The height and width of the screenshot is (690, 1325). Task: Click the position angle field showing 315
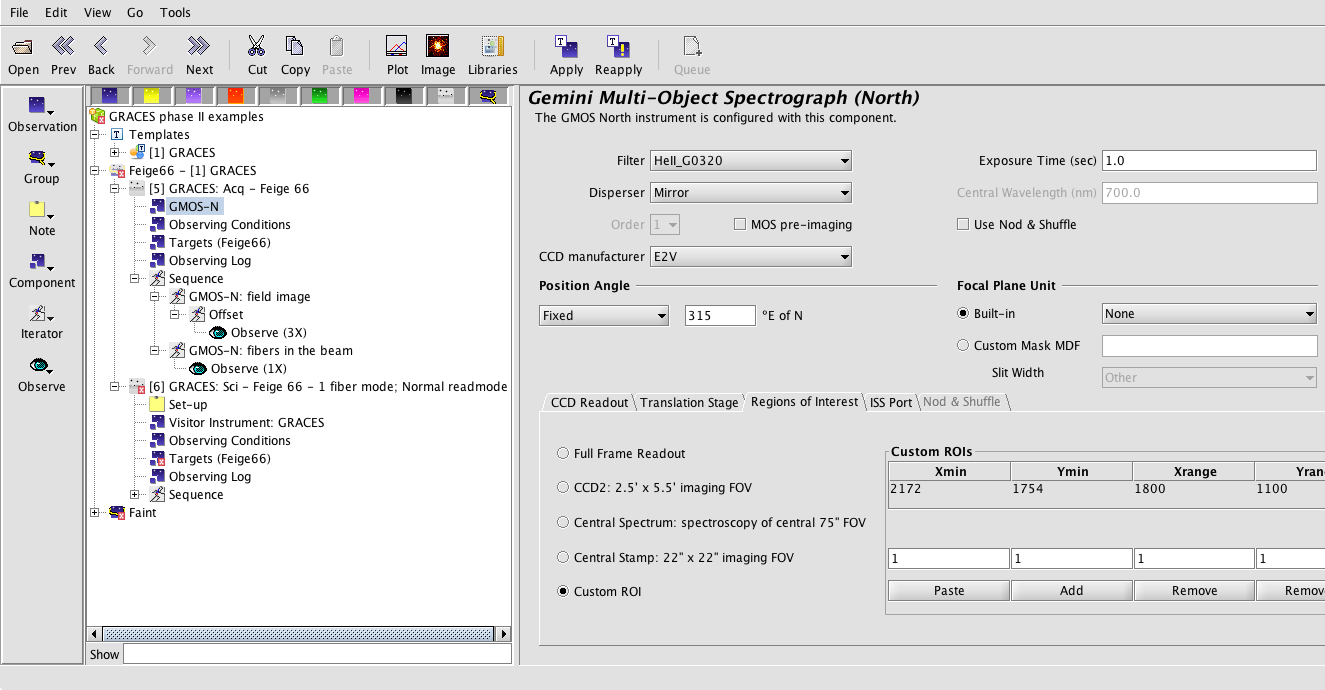720,315
